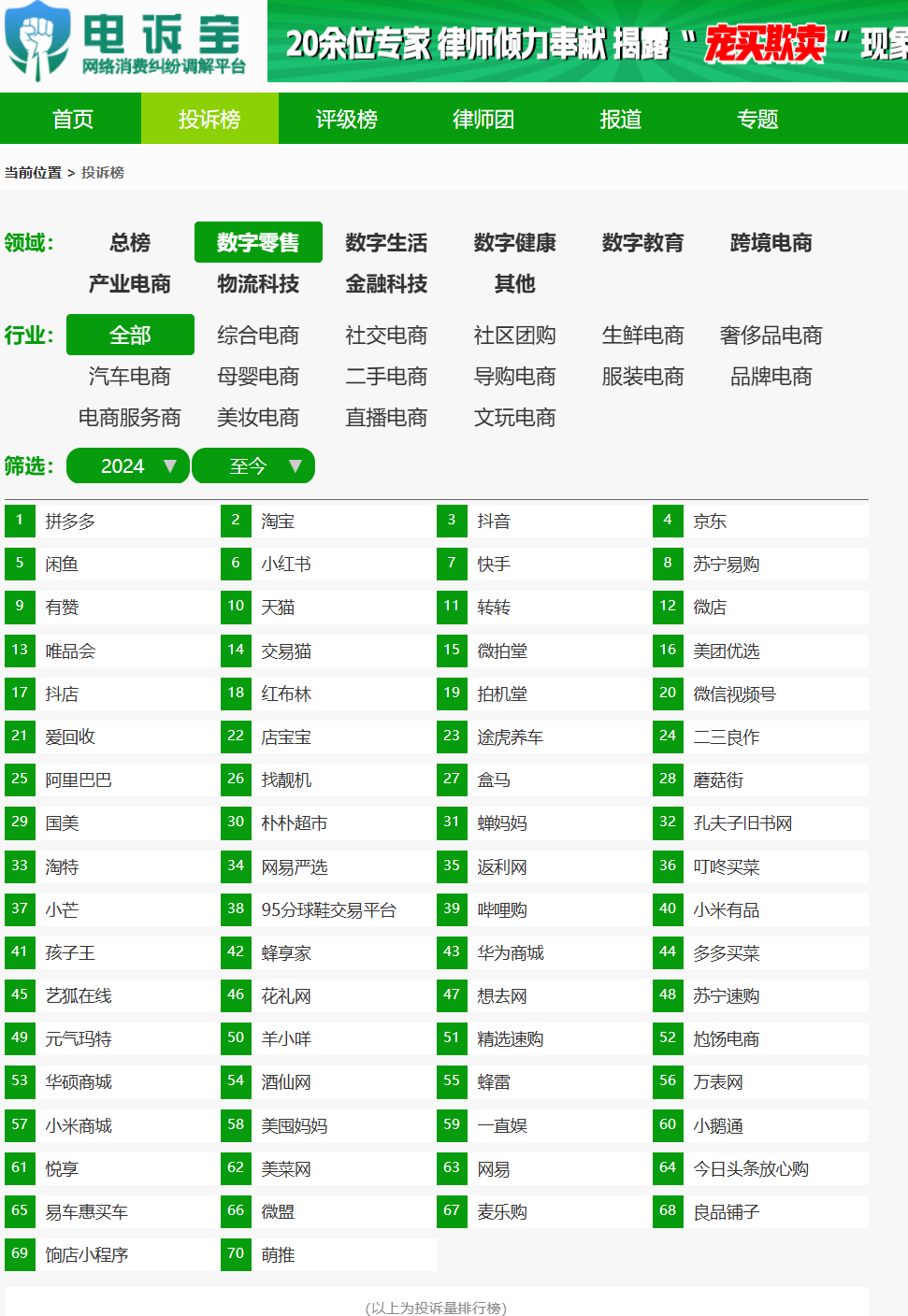Open the 报道 navigation tab

[621, 119]
